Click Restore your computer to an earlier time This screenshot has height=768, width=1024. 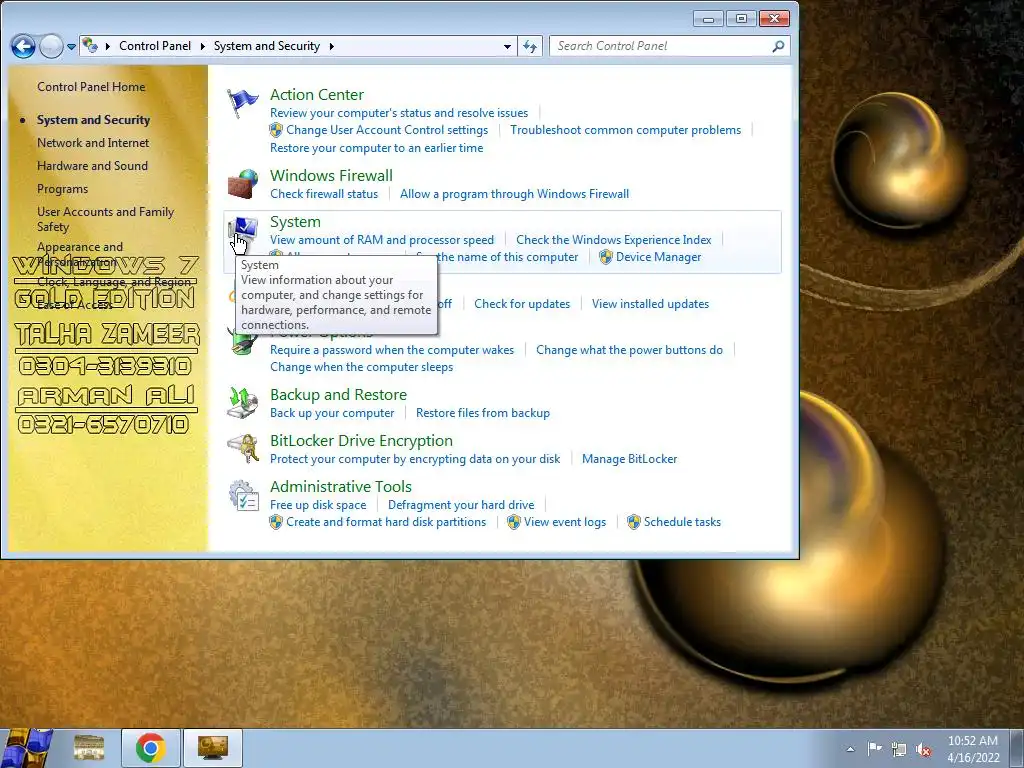coord(377,148)
